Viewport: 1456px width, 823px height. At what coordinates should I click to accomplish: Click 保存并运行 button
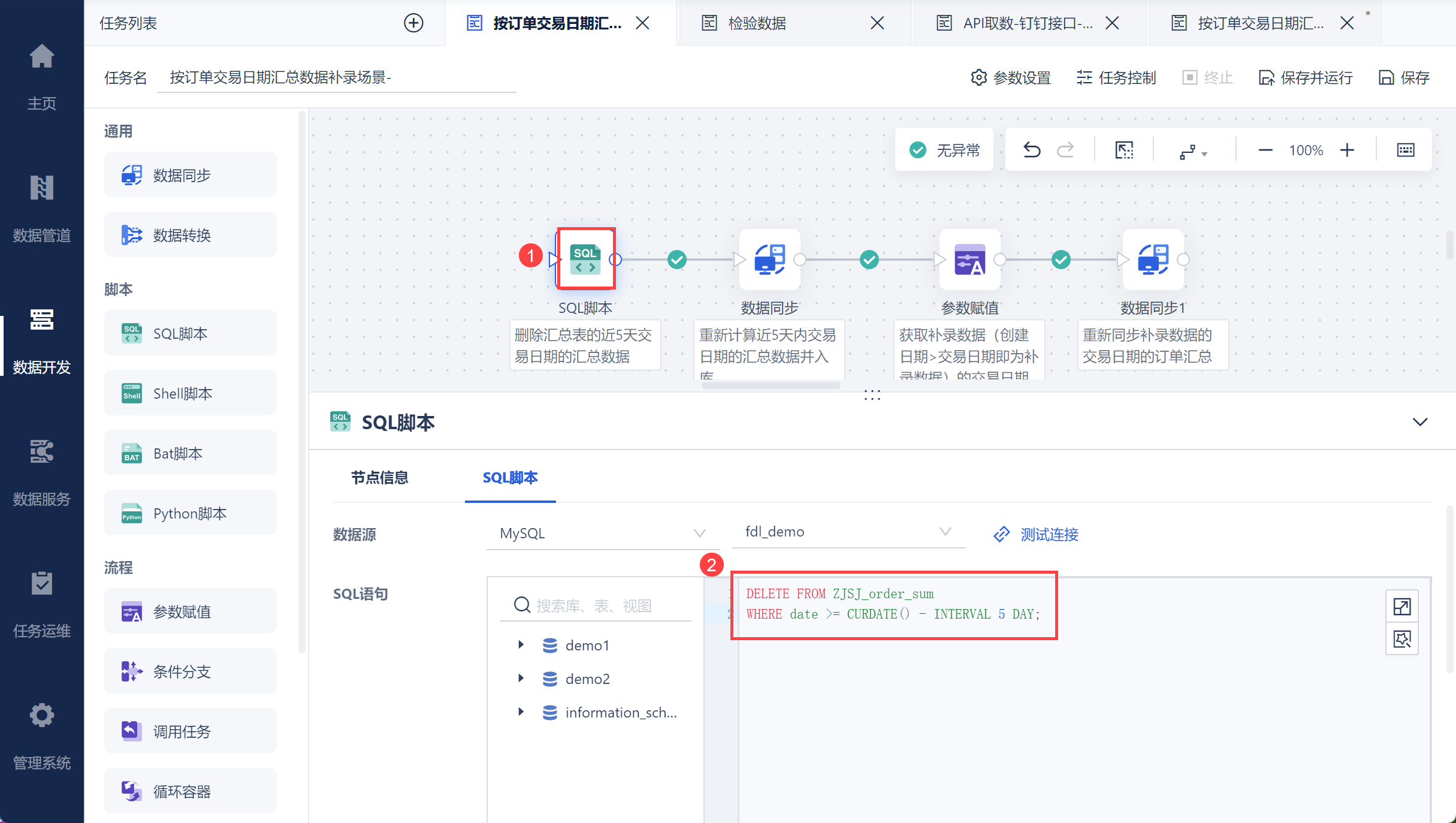tap(1306, 77)
